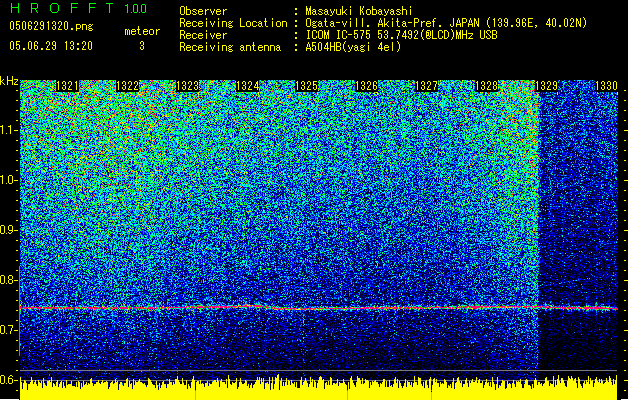Click observer name Masayuki Kobayashi
Viewport: 629px width, 400px height.
tap(359, 11)
